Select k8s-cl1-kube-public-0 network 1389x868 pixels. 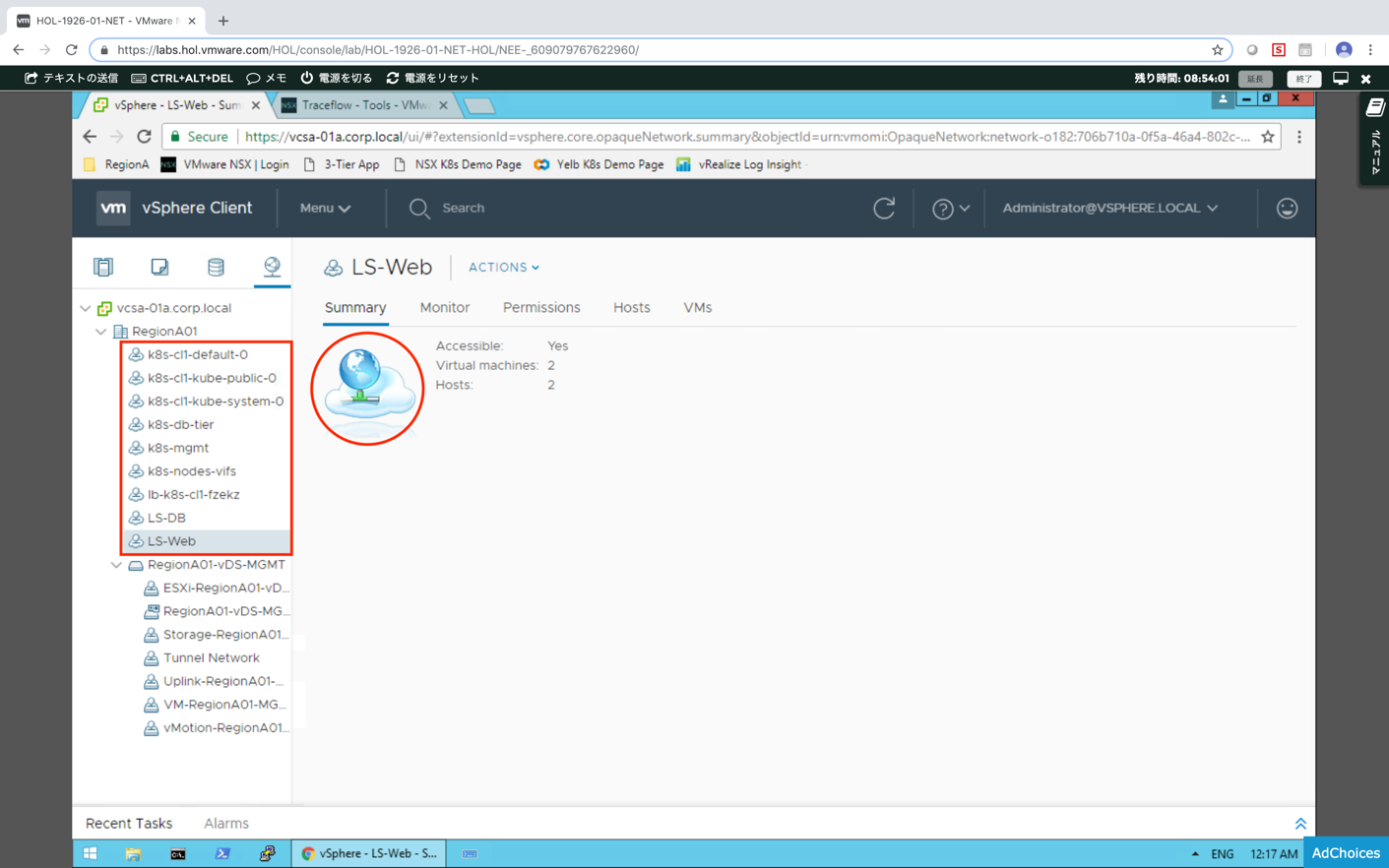[x=212, y=378]
